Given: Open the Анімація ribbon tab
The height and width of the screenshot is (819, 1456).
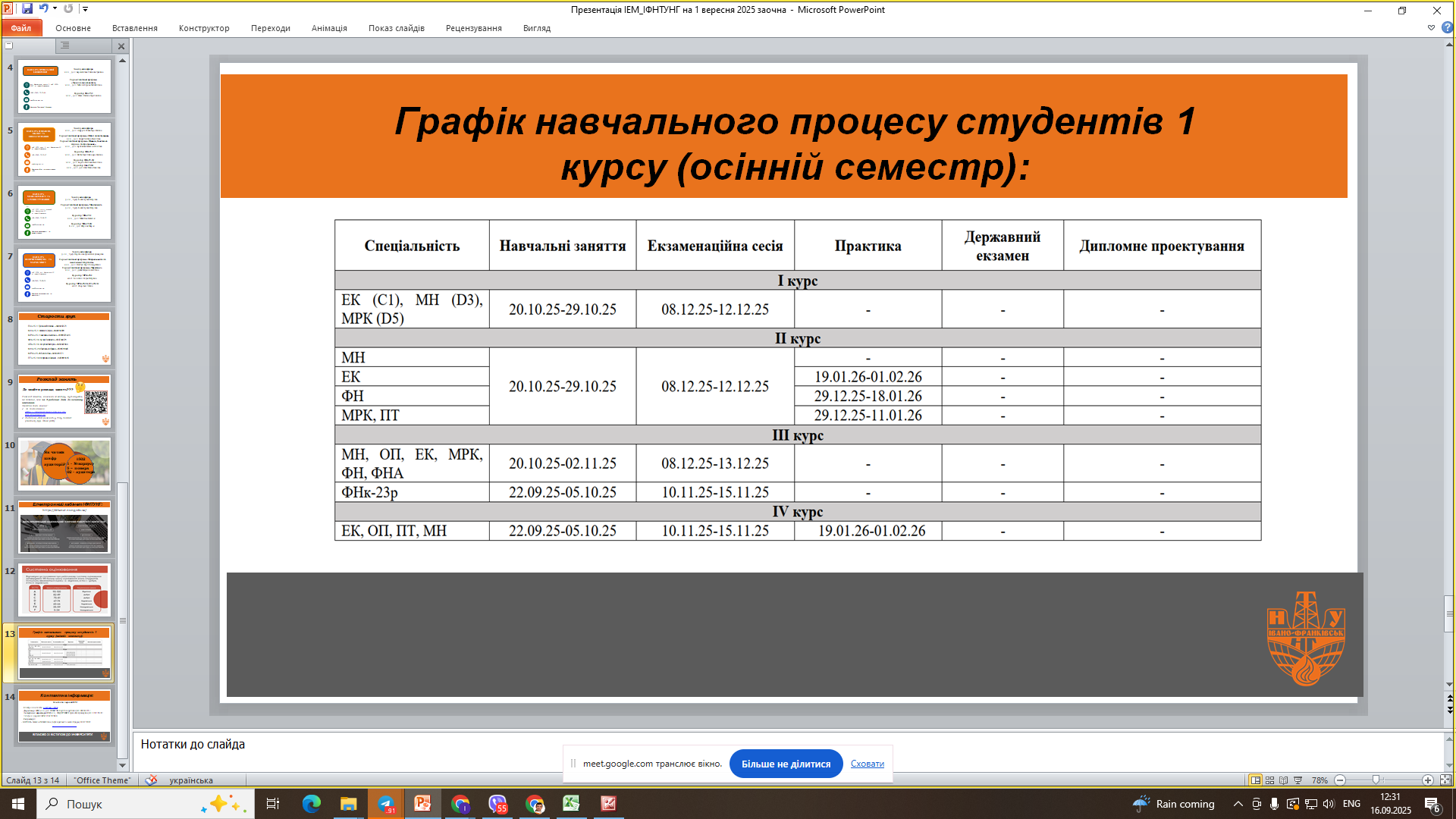Looking at the screenshot, I should pos(329,28).
